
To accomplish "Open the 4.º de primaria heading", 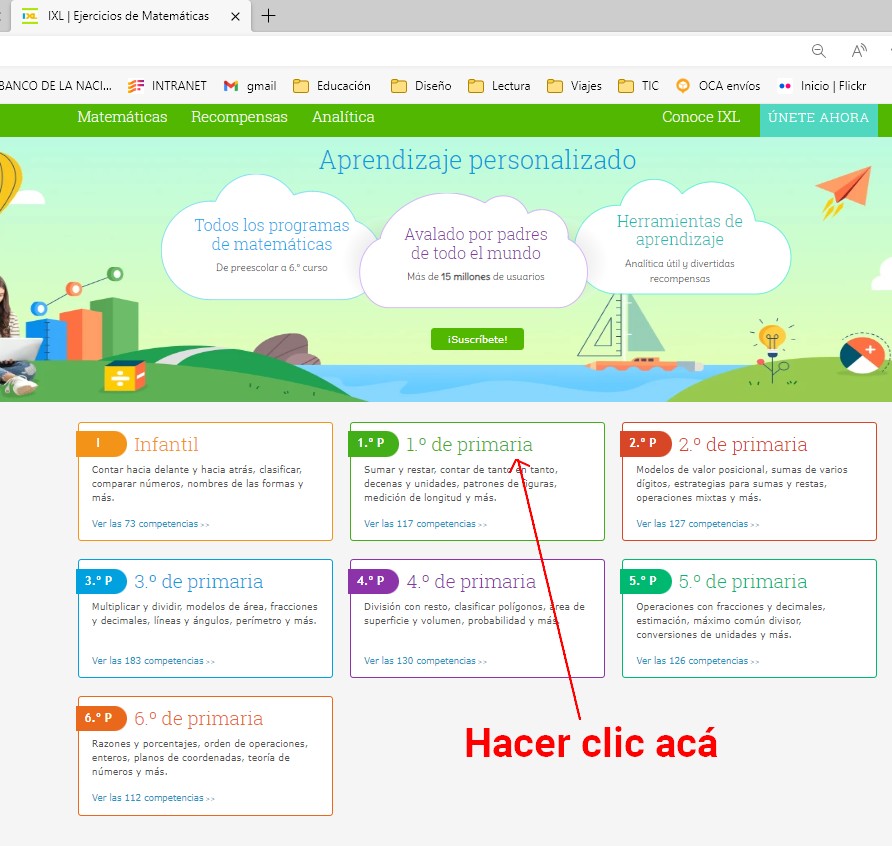I will pyautogui.click(x=471, y=581).
